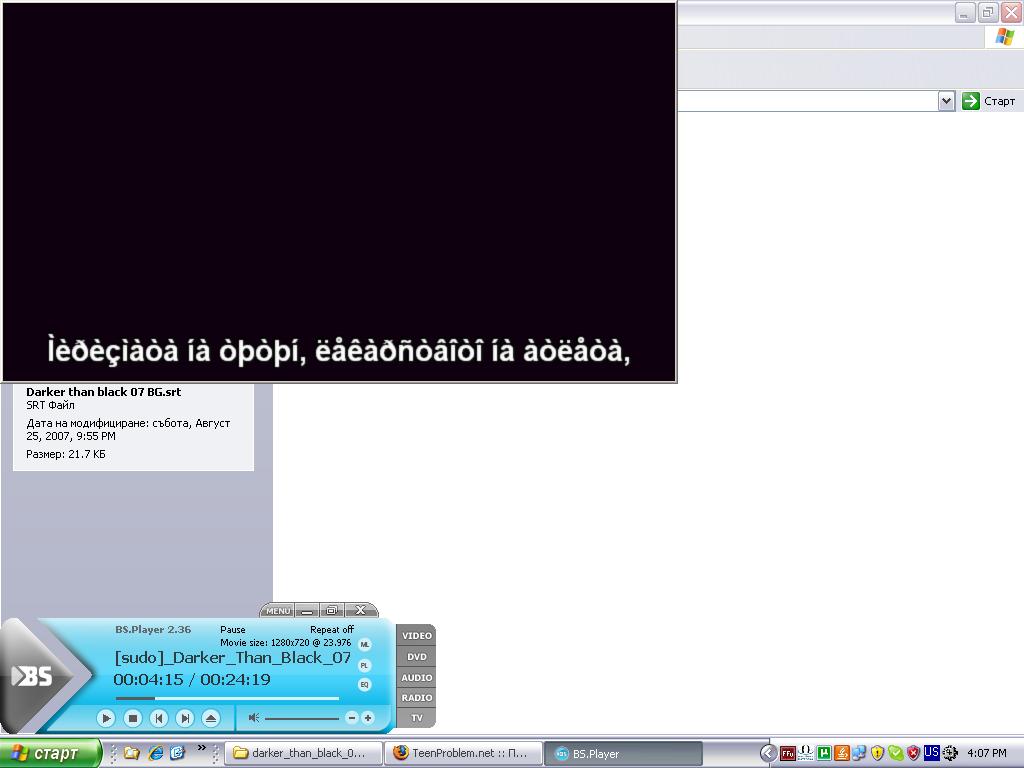This screenshot has height=768, width=1024.
Task: Click the white tray icon with curly braces
Action: click(x=806, y=753)
